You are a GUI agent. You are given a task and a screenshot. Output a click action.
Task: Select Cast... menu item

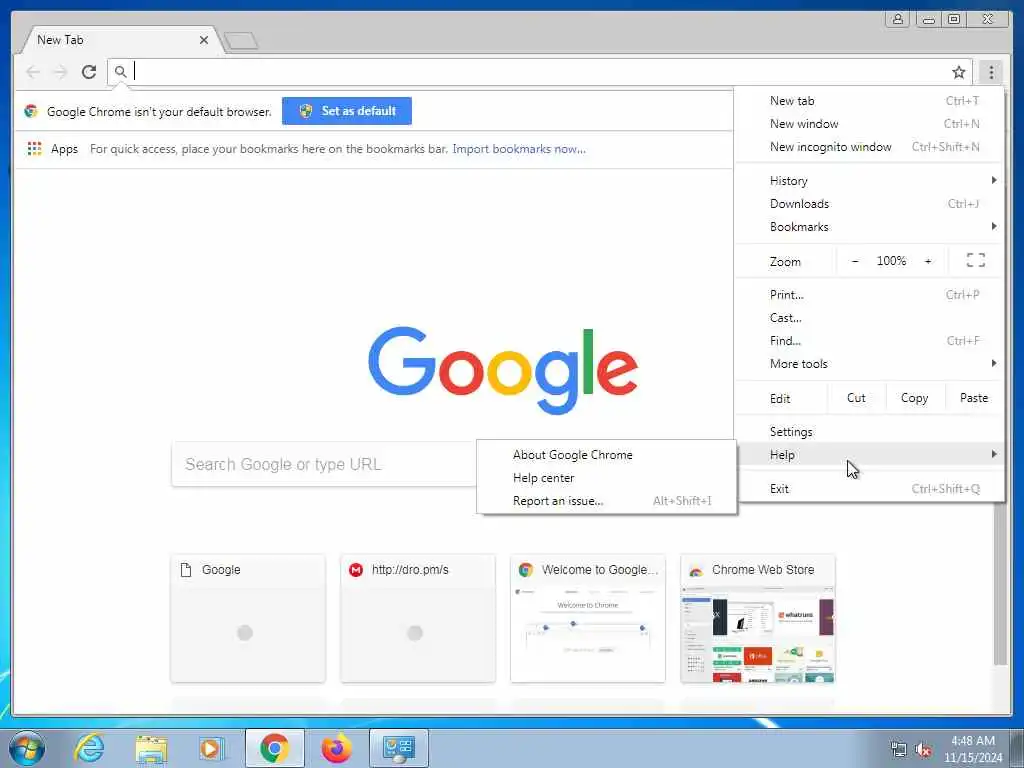coord(869,318)
